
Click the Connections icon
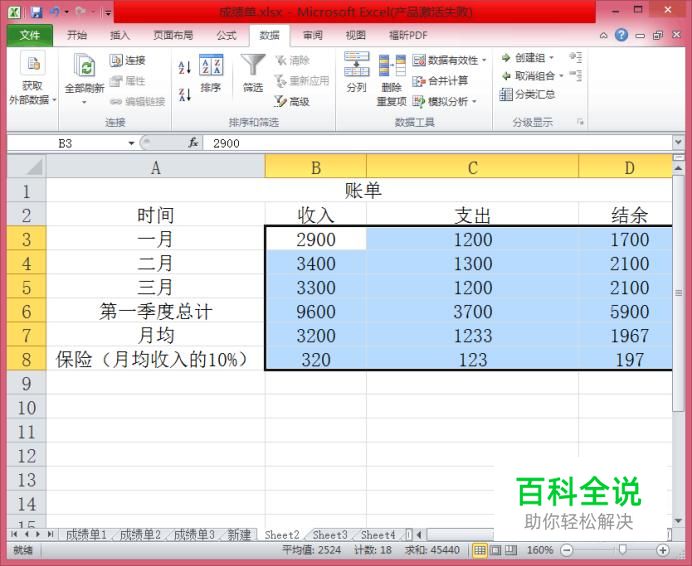pos(116,60)
